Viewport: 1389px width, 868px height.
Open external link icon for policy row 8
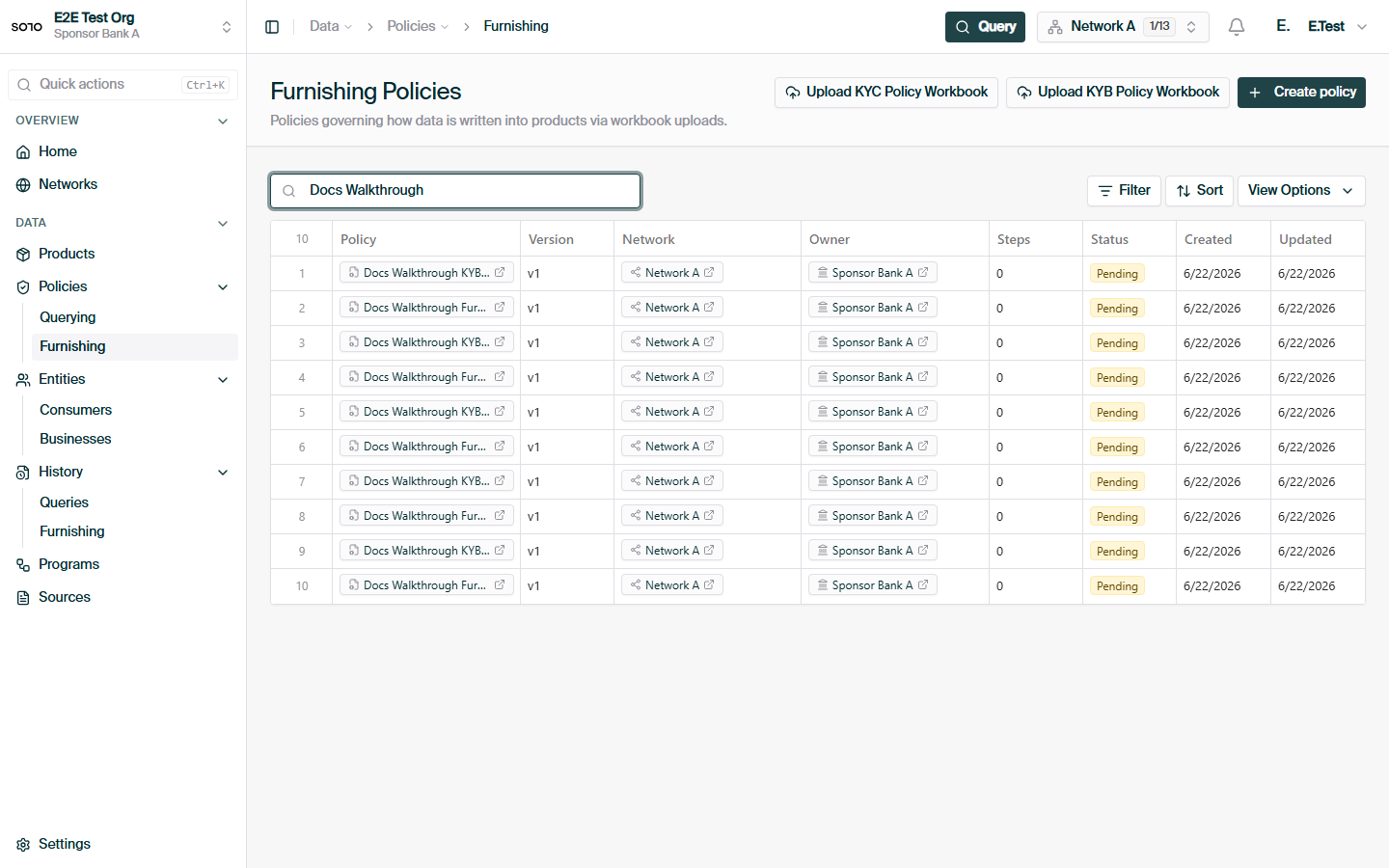point(500,516)
